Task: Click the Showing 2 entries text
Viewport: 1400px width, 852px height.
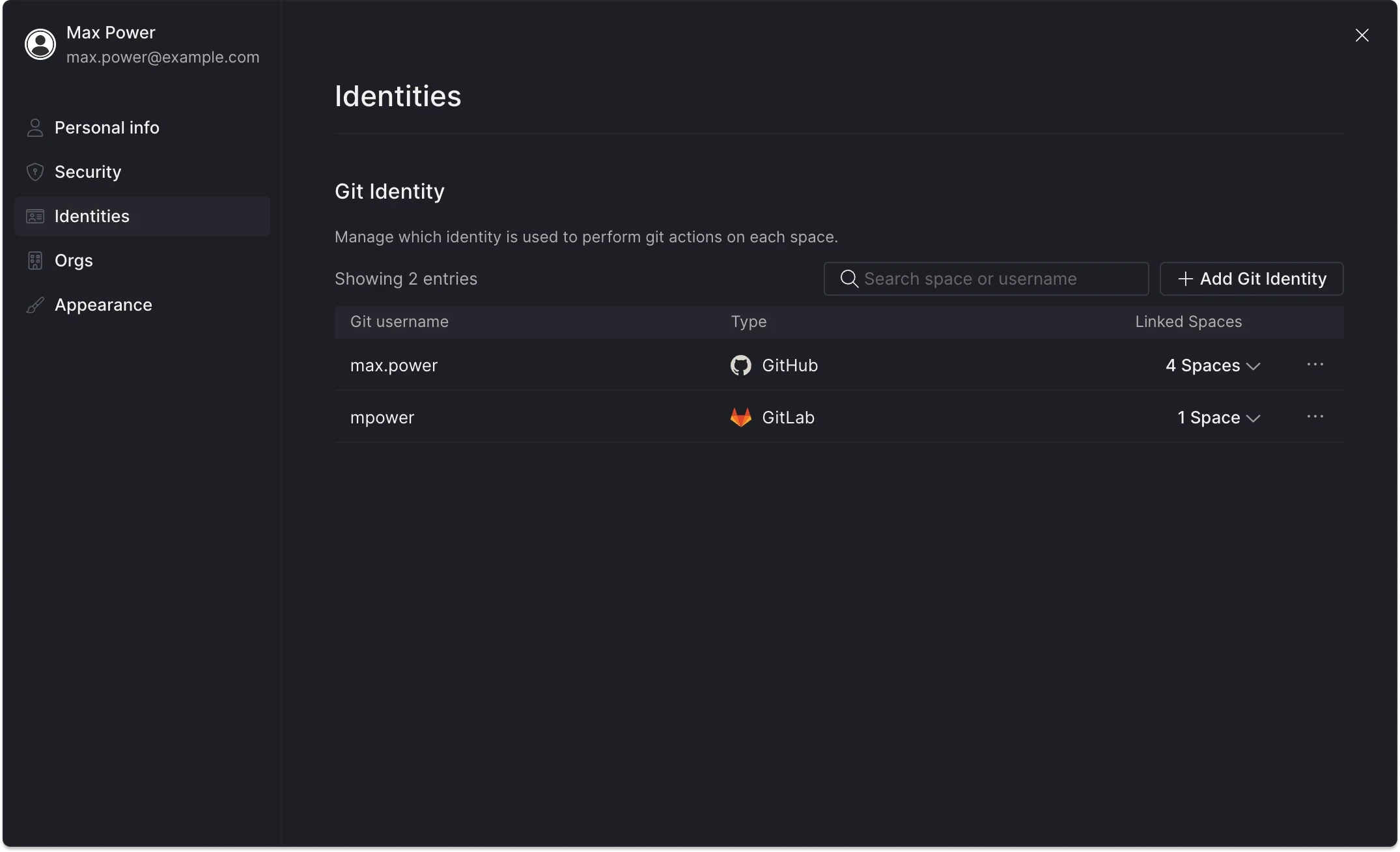Action: [406, 279]
